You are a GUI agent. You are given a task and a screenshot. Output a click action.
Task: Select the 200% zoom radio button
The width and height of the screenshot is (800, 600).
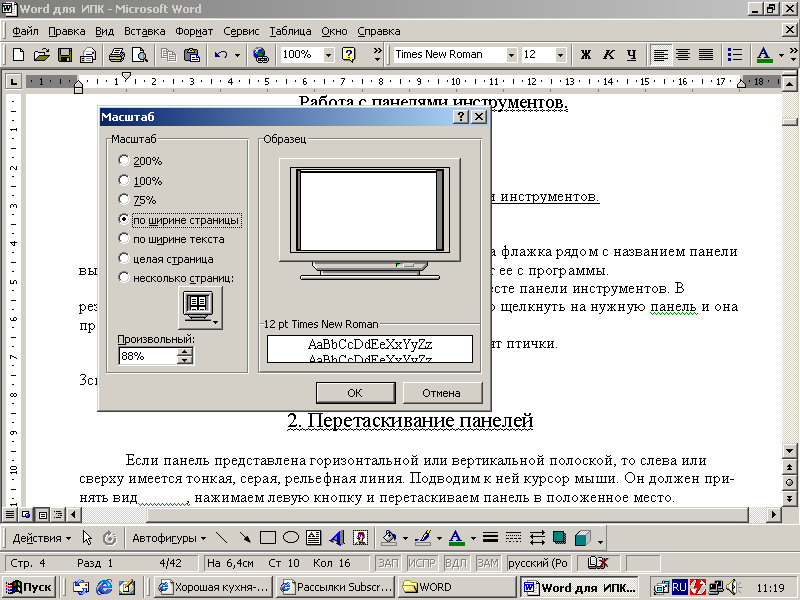click(123, 160)
